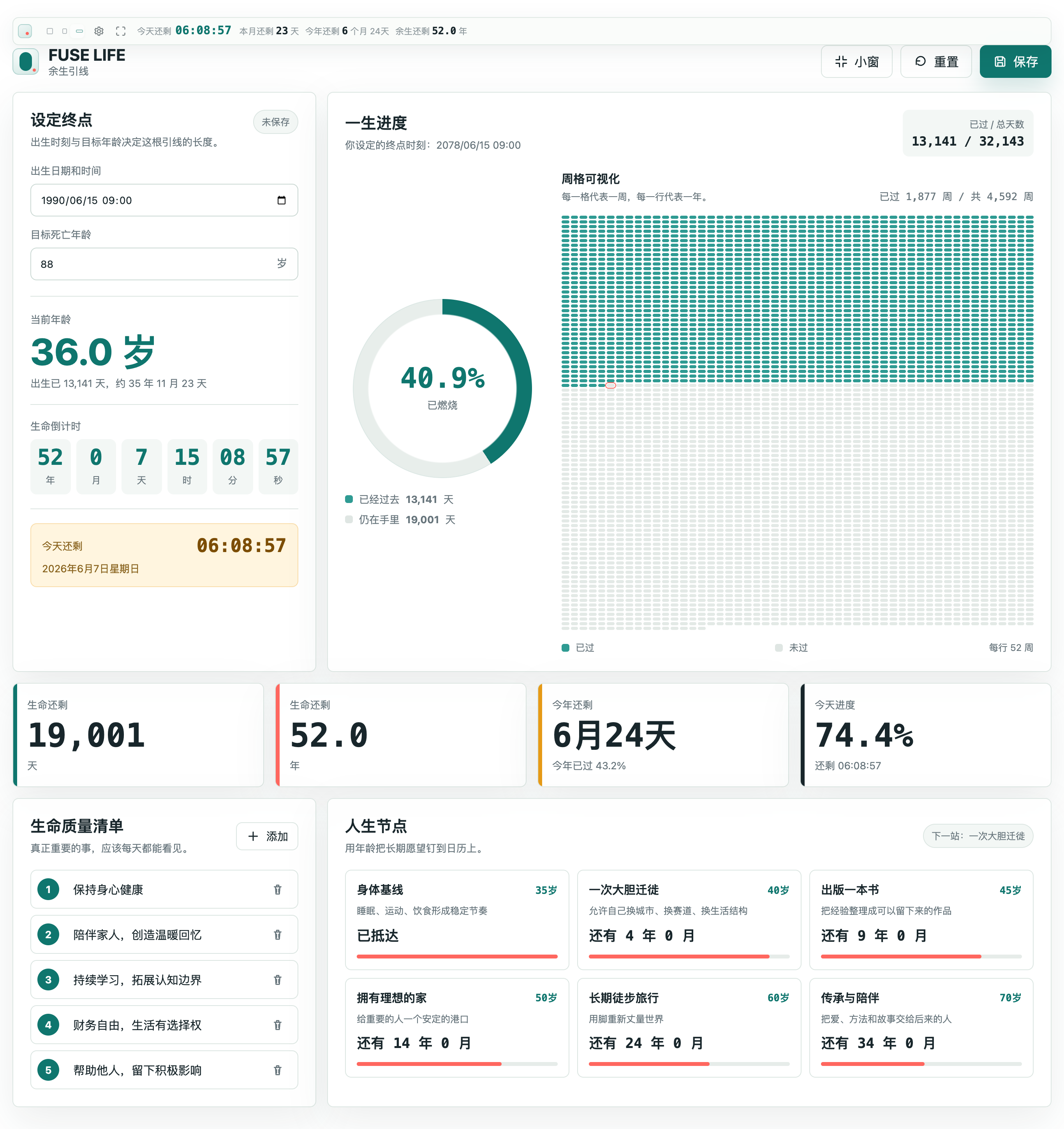
Task: Click the 小窗 mini-window button
Action: click(x=856, y=62)
